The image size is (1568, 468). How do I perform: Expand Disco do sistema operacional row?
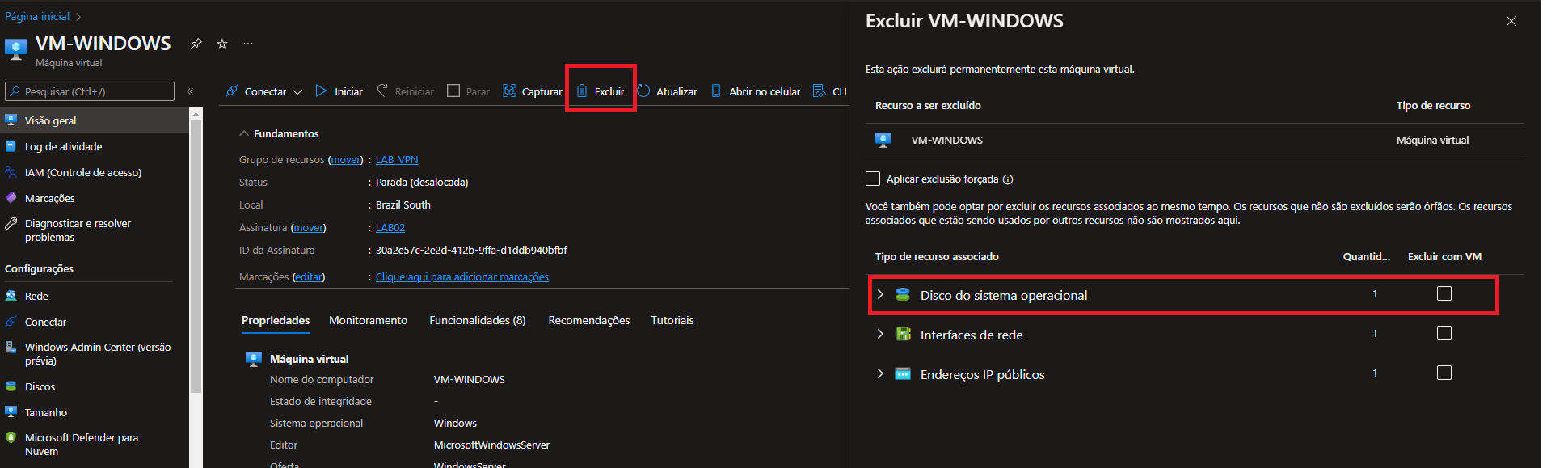point(880,294)
